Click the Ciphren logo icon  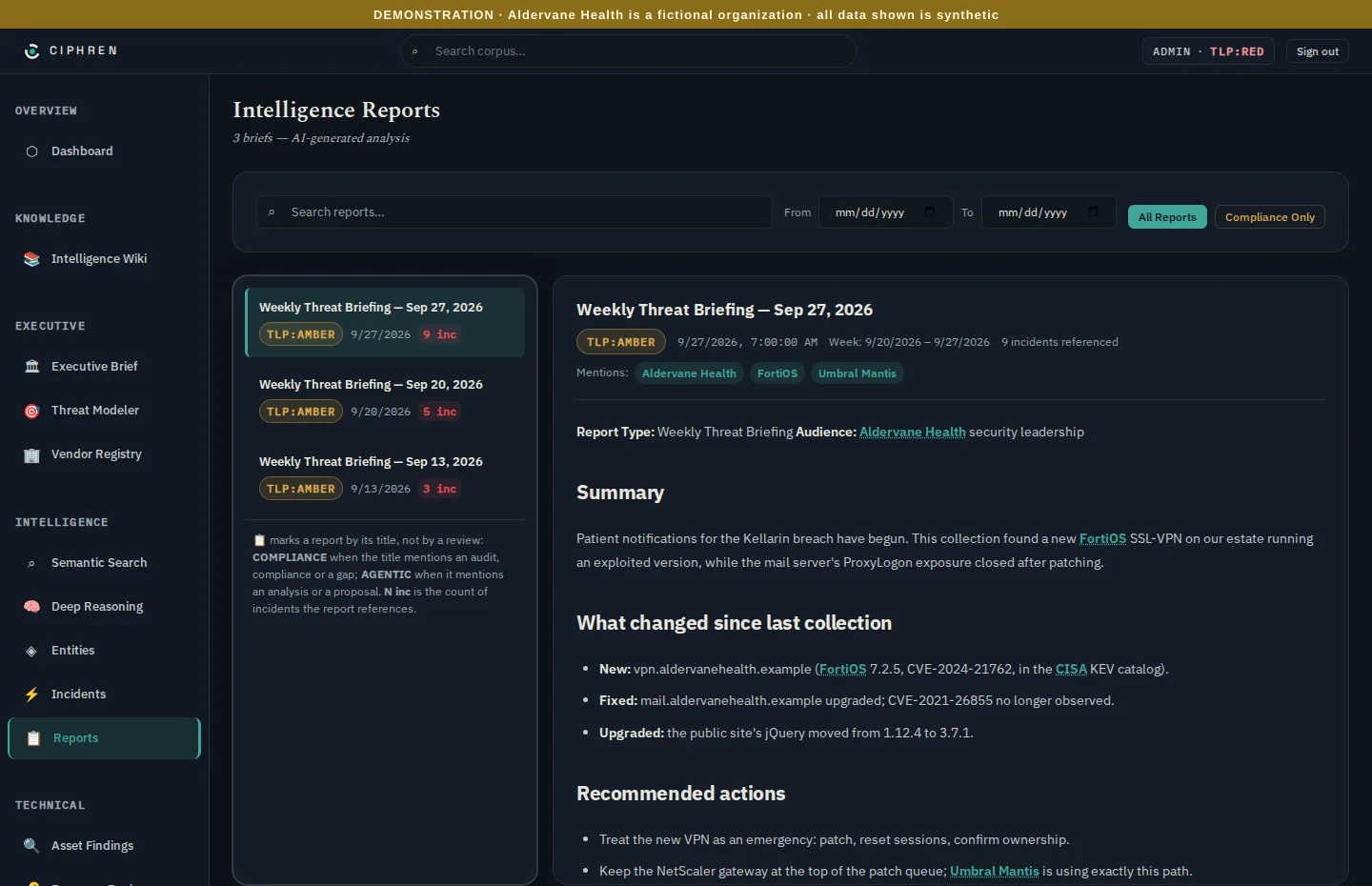coord(32,50)
